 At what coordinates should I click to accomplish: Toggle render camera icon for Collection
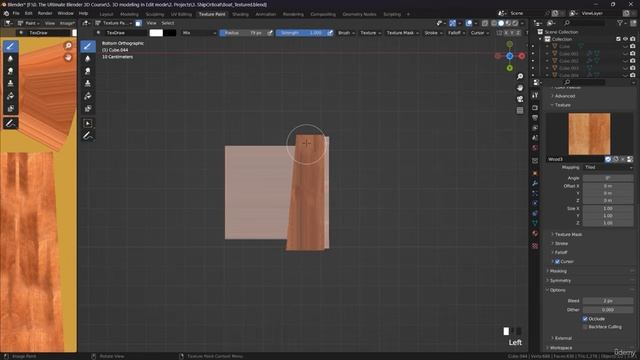[633, 39]
